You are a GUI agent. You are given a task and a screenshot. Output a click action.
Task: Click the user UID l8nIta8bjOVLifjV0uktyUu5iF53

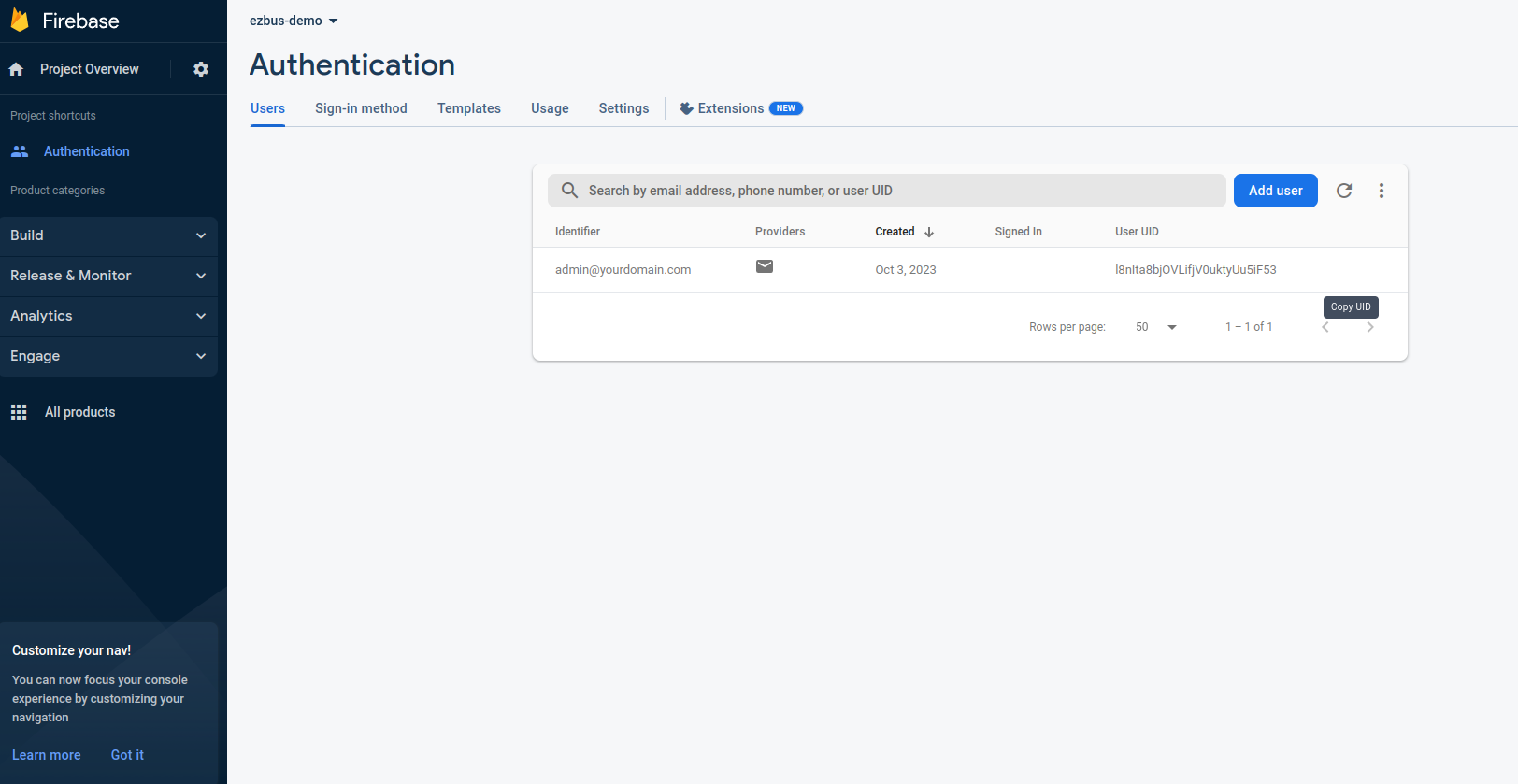(x=1196, y=270)
